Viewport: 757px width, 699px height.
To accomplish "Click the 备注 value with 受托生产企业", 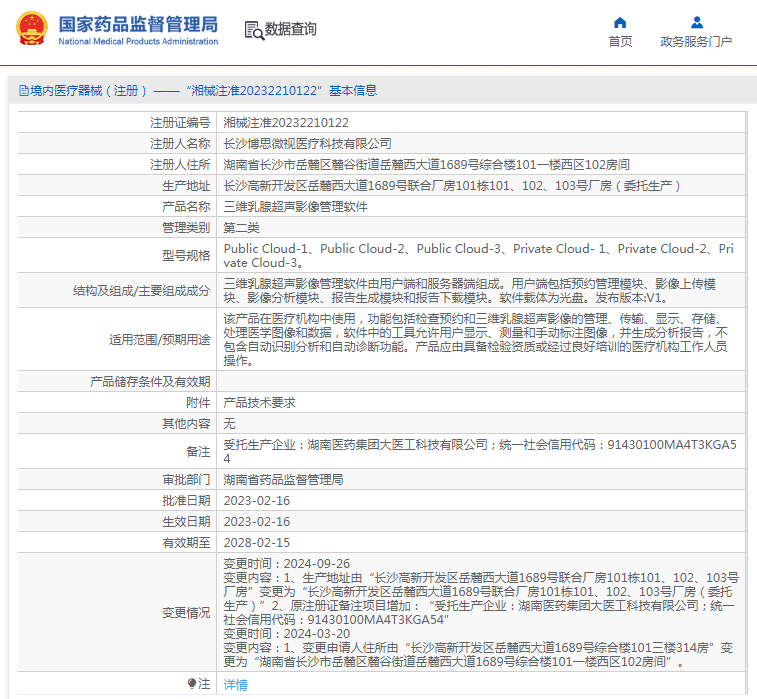I will [480, 451].
